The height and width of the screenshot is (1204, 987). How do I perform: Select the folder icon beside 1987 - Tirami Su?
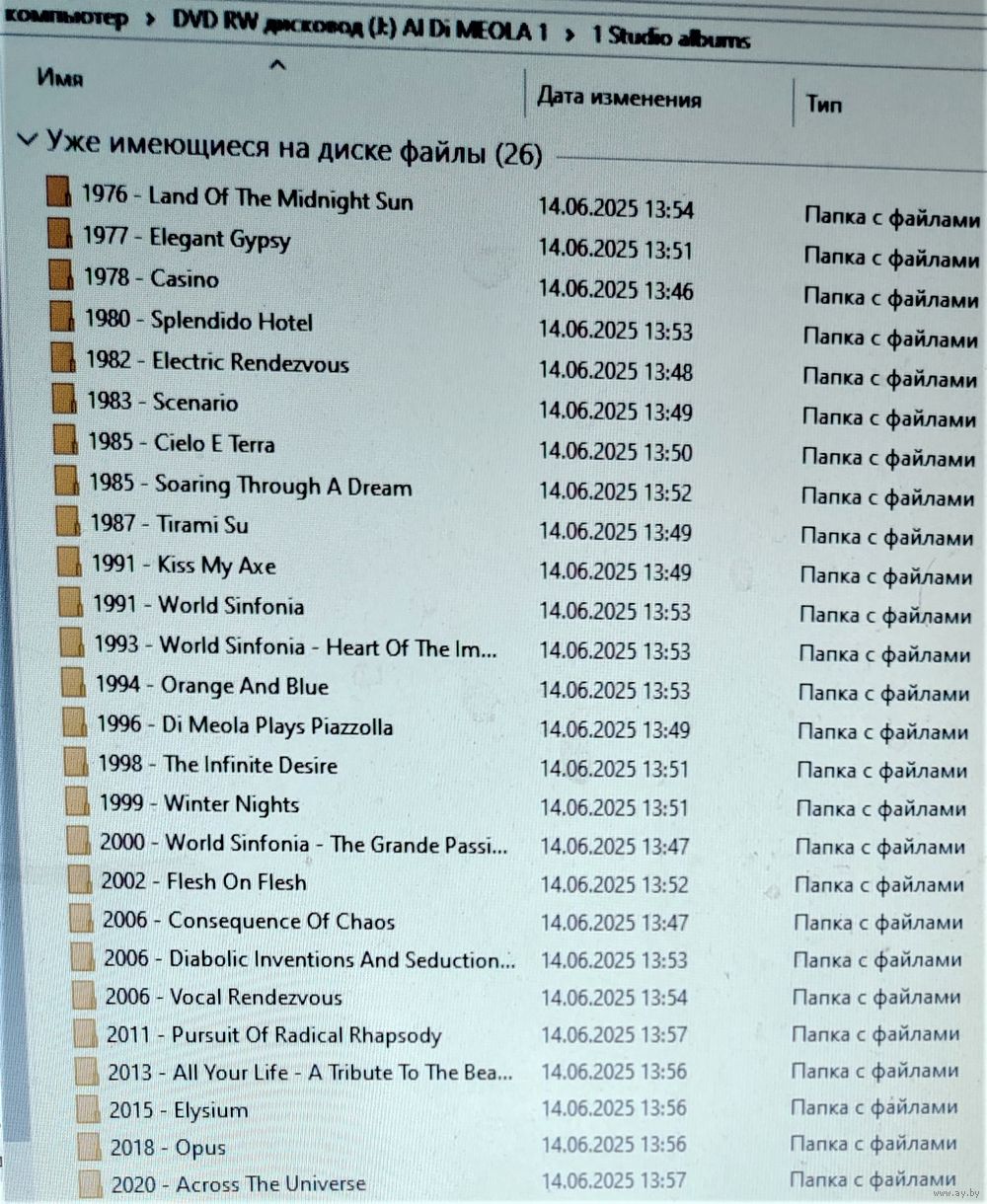(x=68, y=521)
